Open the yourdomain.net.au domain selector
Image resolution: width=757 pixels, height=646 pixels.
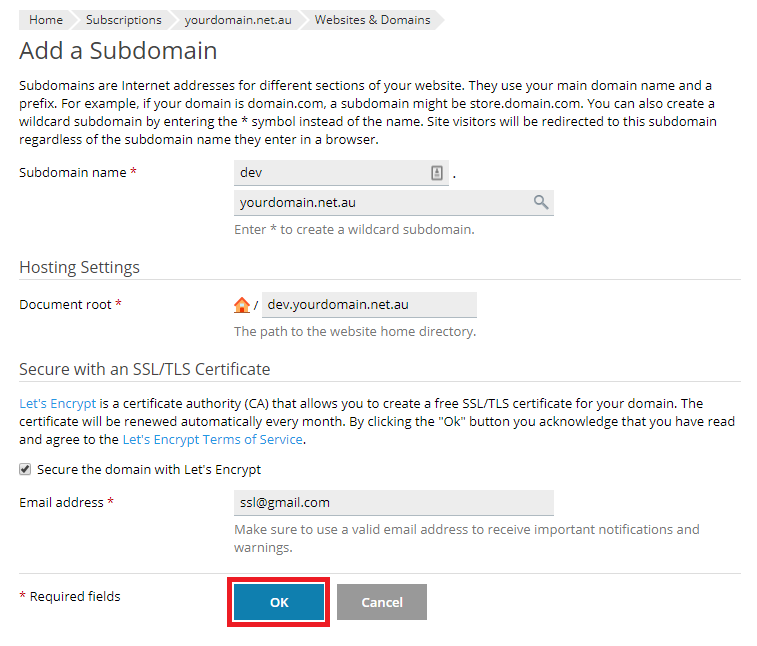click(x=393, y=203)
